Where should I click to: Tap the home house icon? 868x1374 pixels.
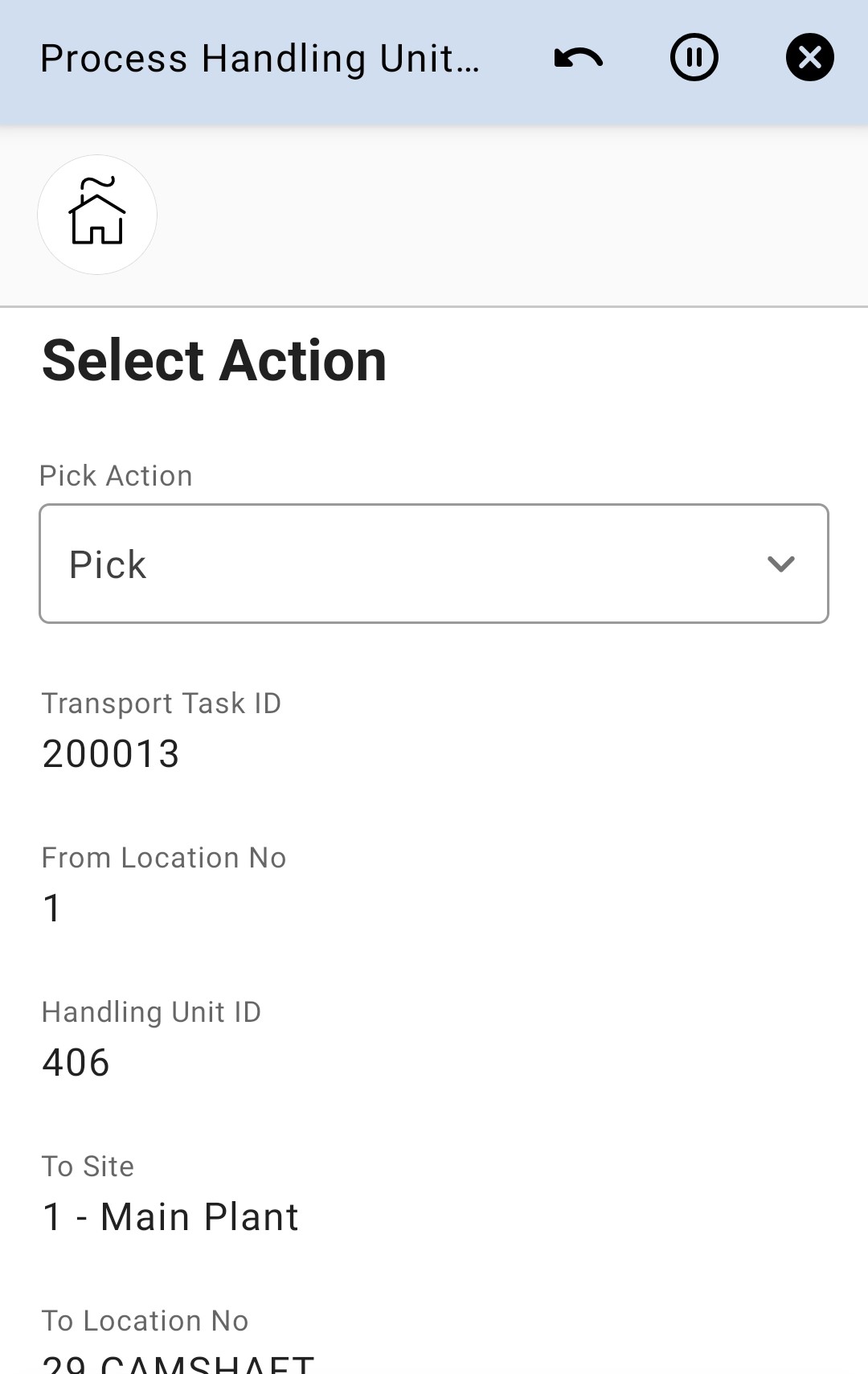pos(97,215)
